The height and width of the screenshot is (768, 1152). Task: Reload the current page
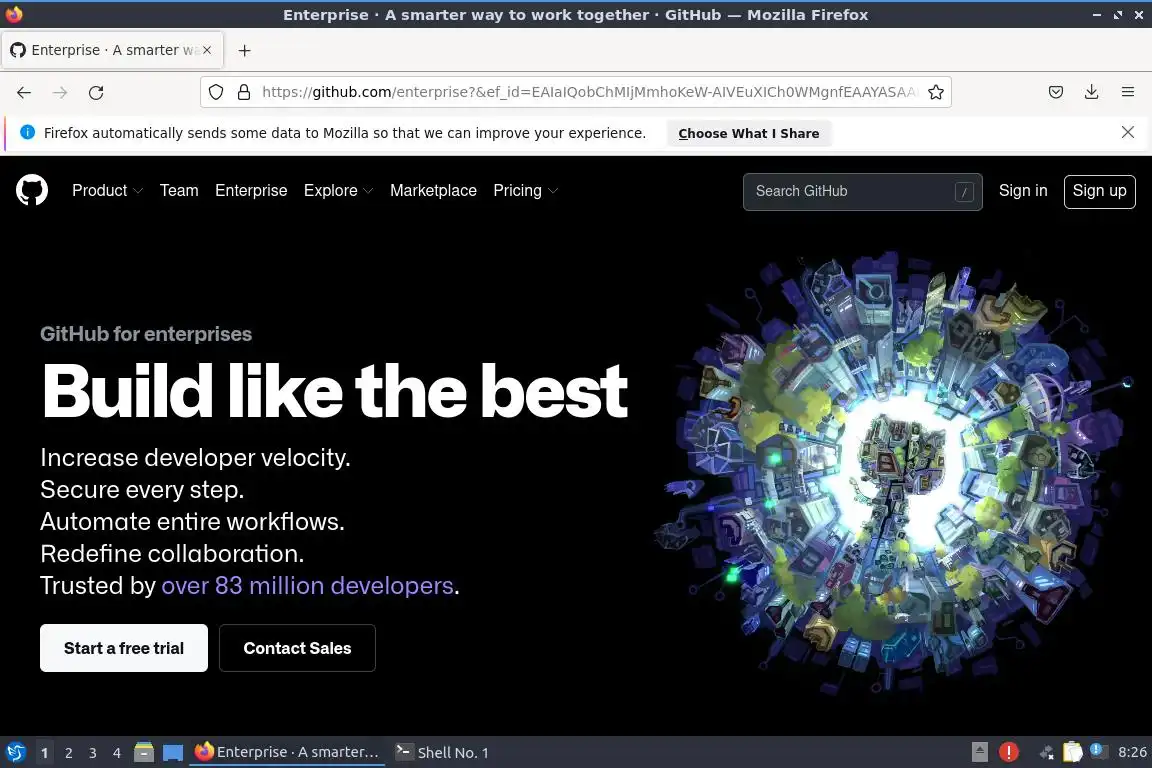click(x=96, y=93)
